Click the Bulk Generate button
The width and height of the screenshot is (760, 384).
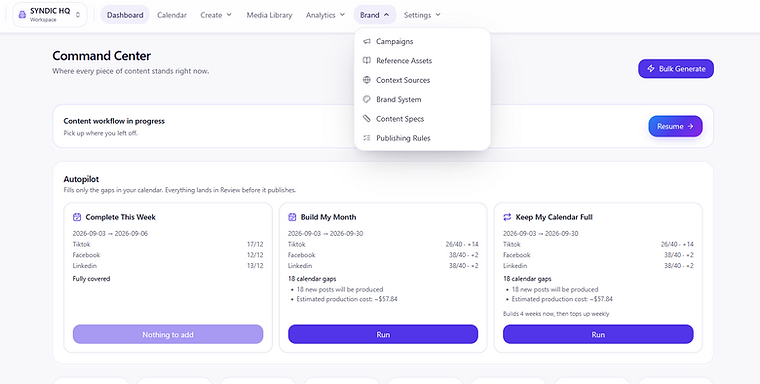(676, 69)
